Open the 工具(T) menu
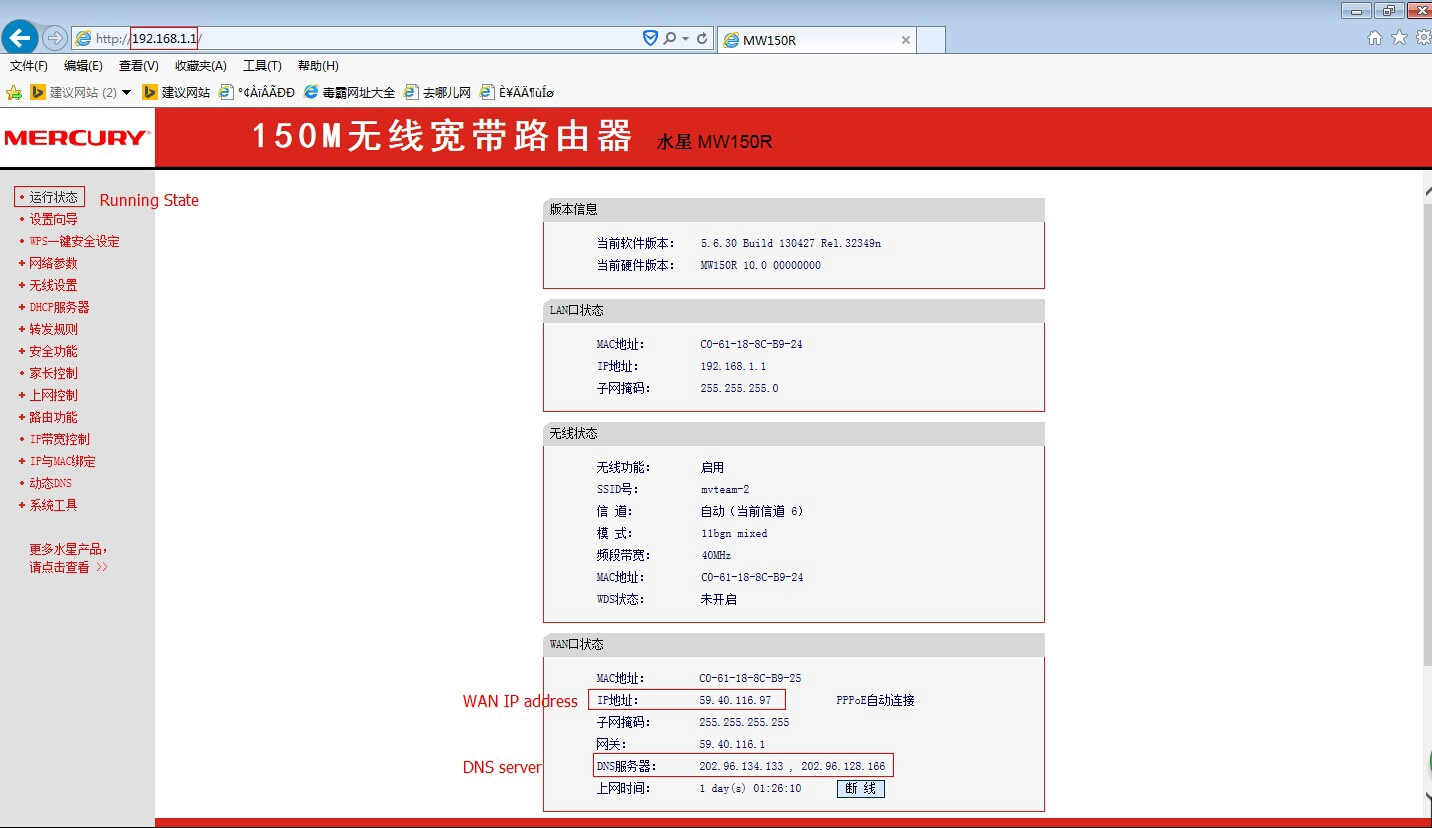1432x828 pixels. [262, 66]
